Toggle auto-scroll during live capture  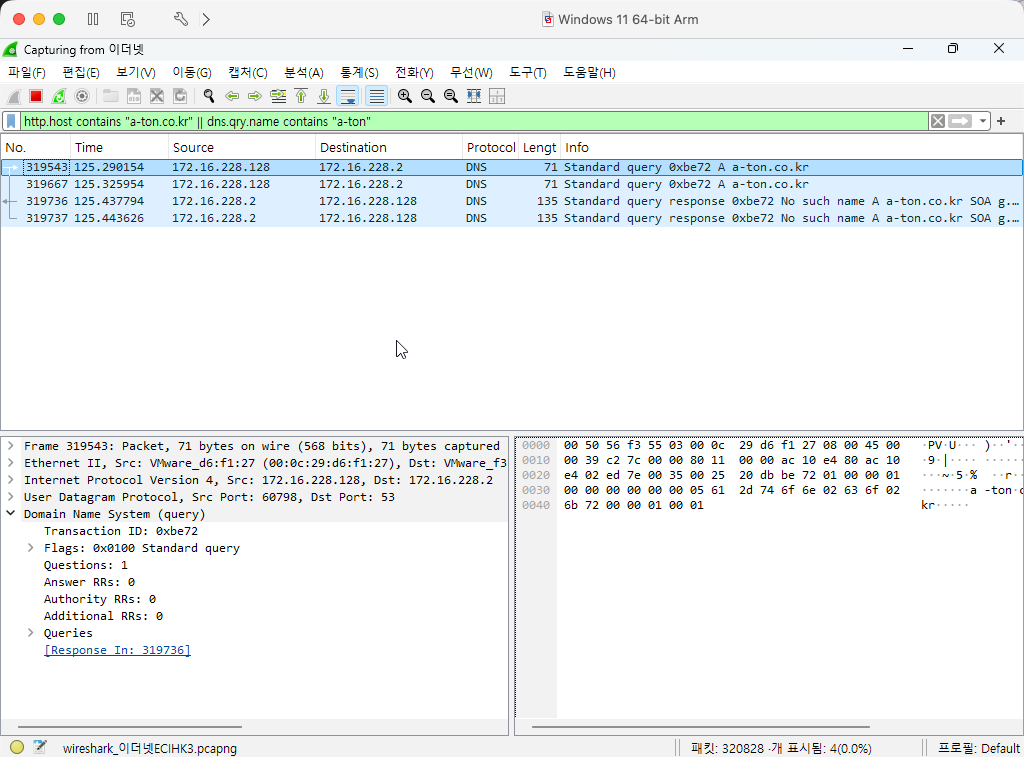tap(348, 96)
